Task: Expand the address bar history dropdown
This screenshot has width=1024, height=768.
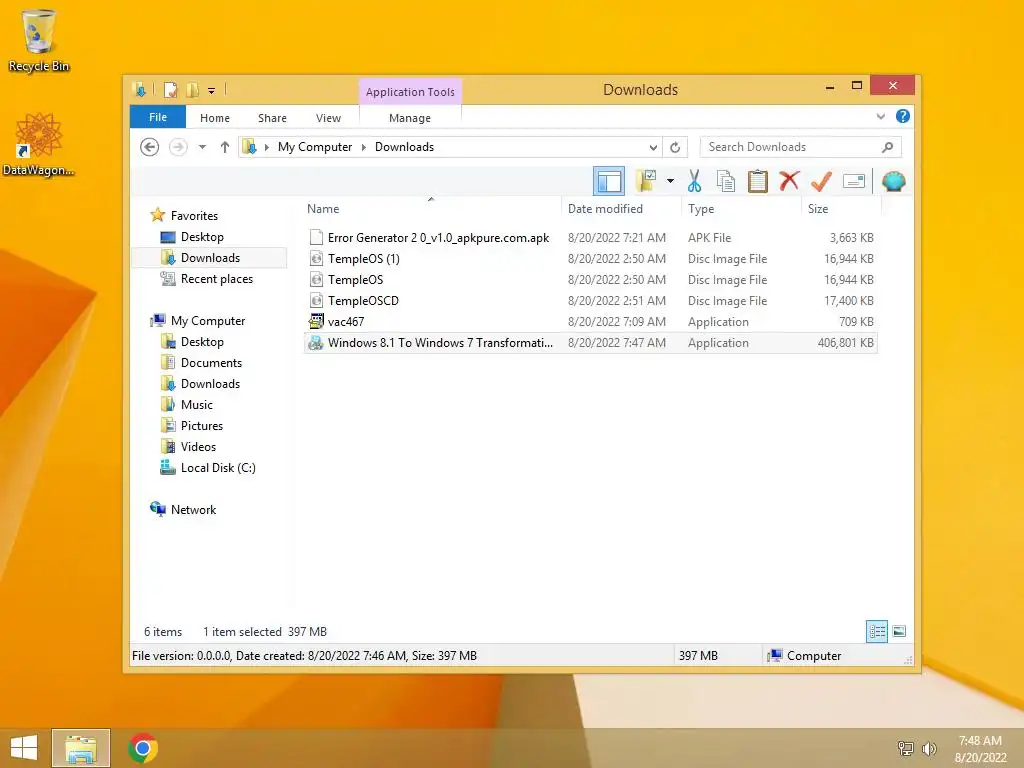Action: point(653,147)
